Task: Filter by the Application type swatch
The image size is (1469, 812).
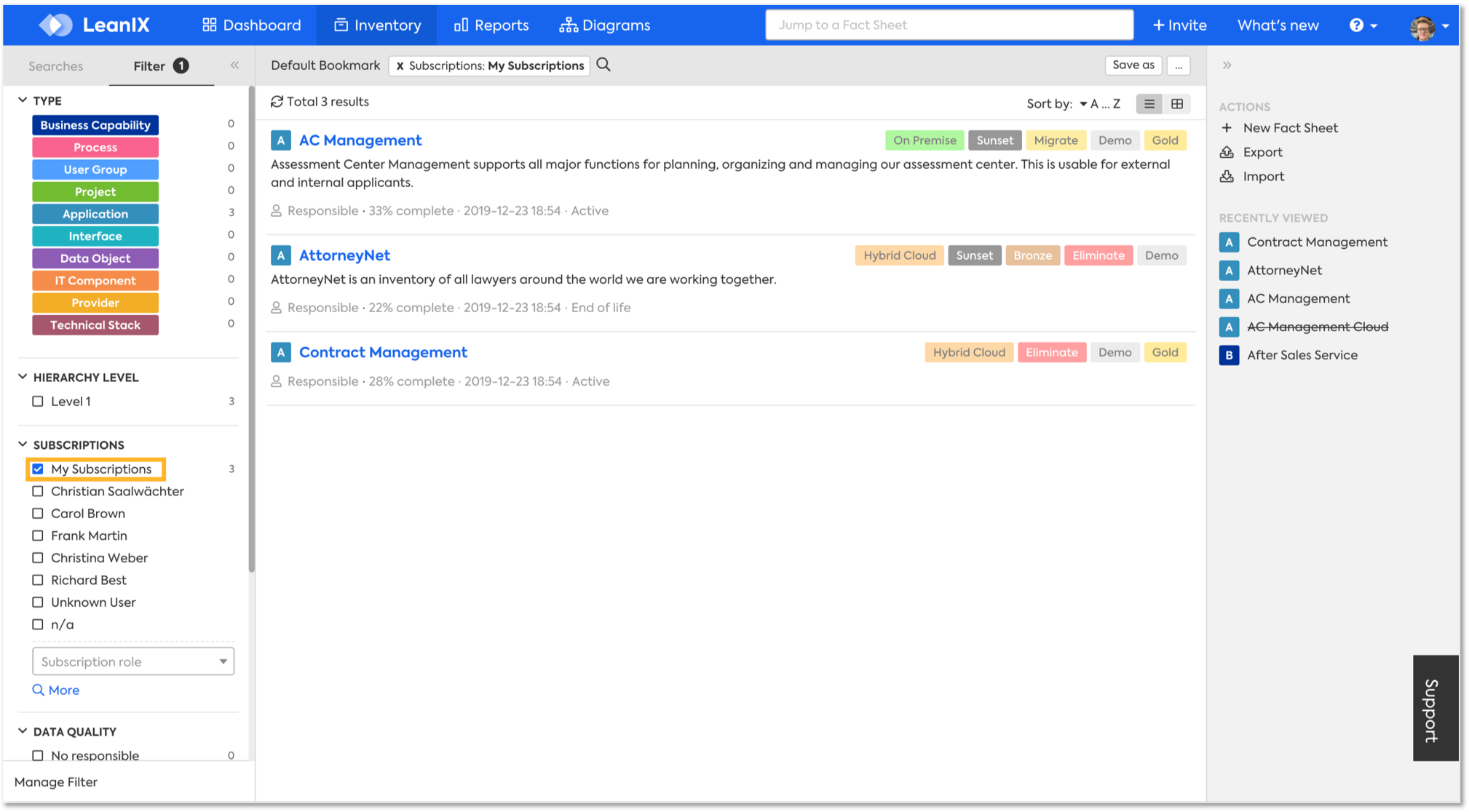Action: (x=95, y=214)
